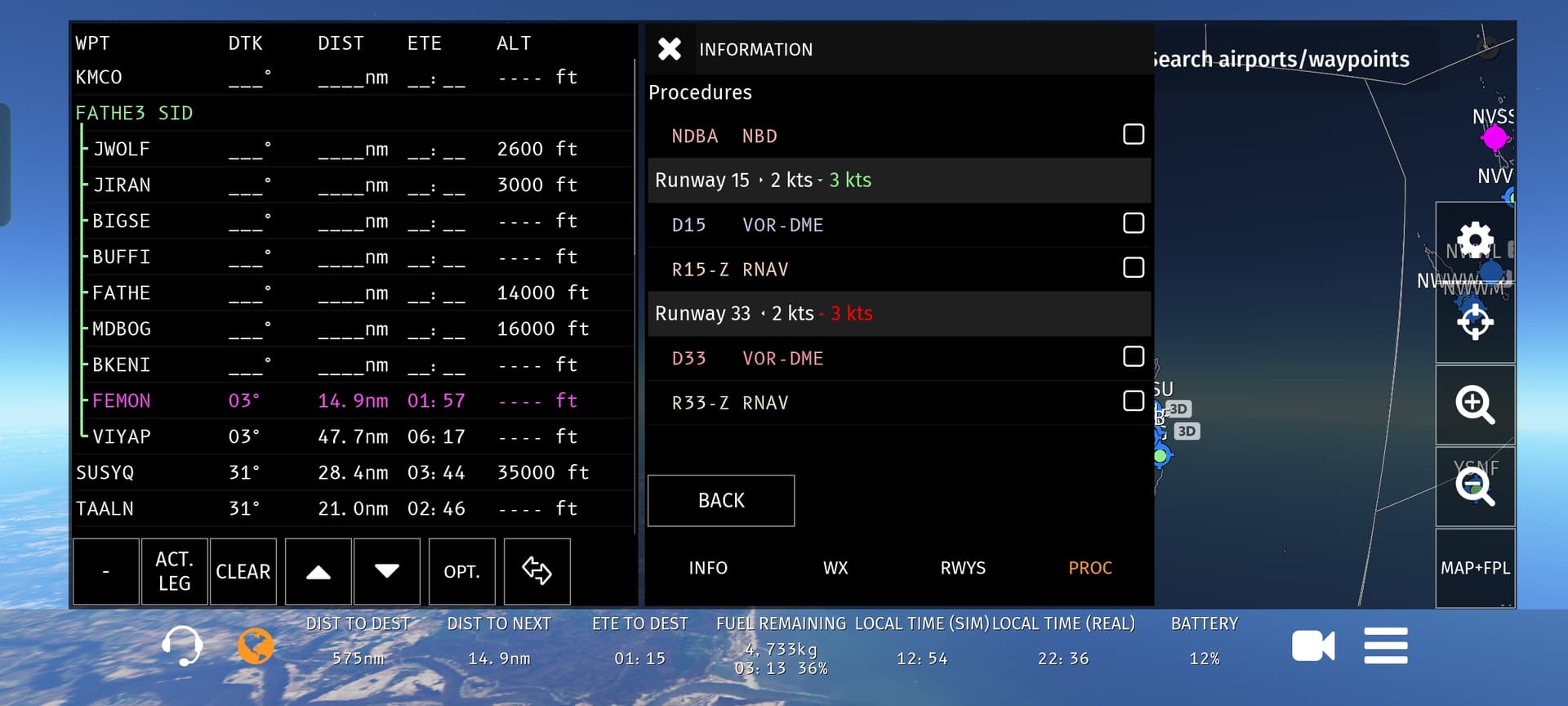
Task: Tap the ACT. LEG button
Action: (174, 571)
